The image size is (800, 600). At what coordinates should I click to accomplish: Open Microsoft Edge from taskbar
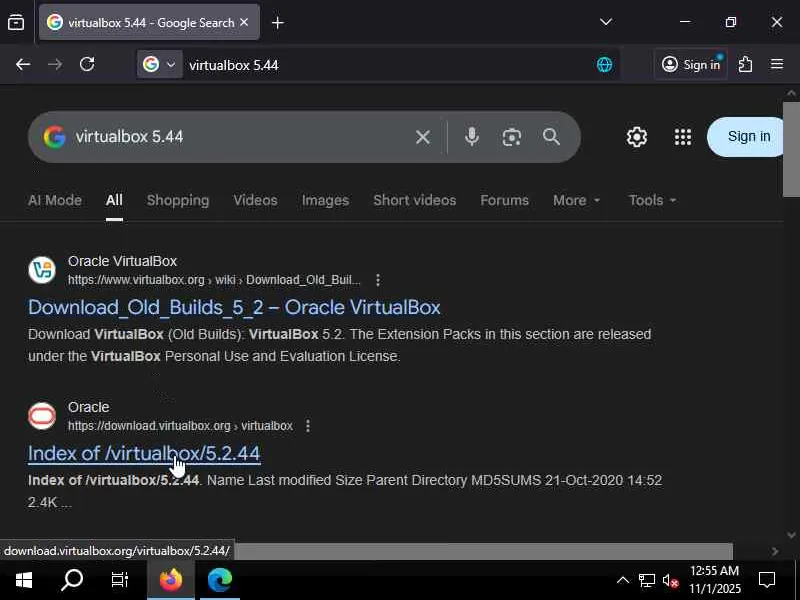[220, 580]
